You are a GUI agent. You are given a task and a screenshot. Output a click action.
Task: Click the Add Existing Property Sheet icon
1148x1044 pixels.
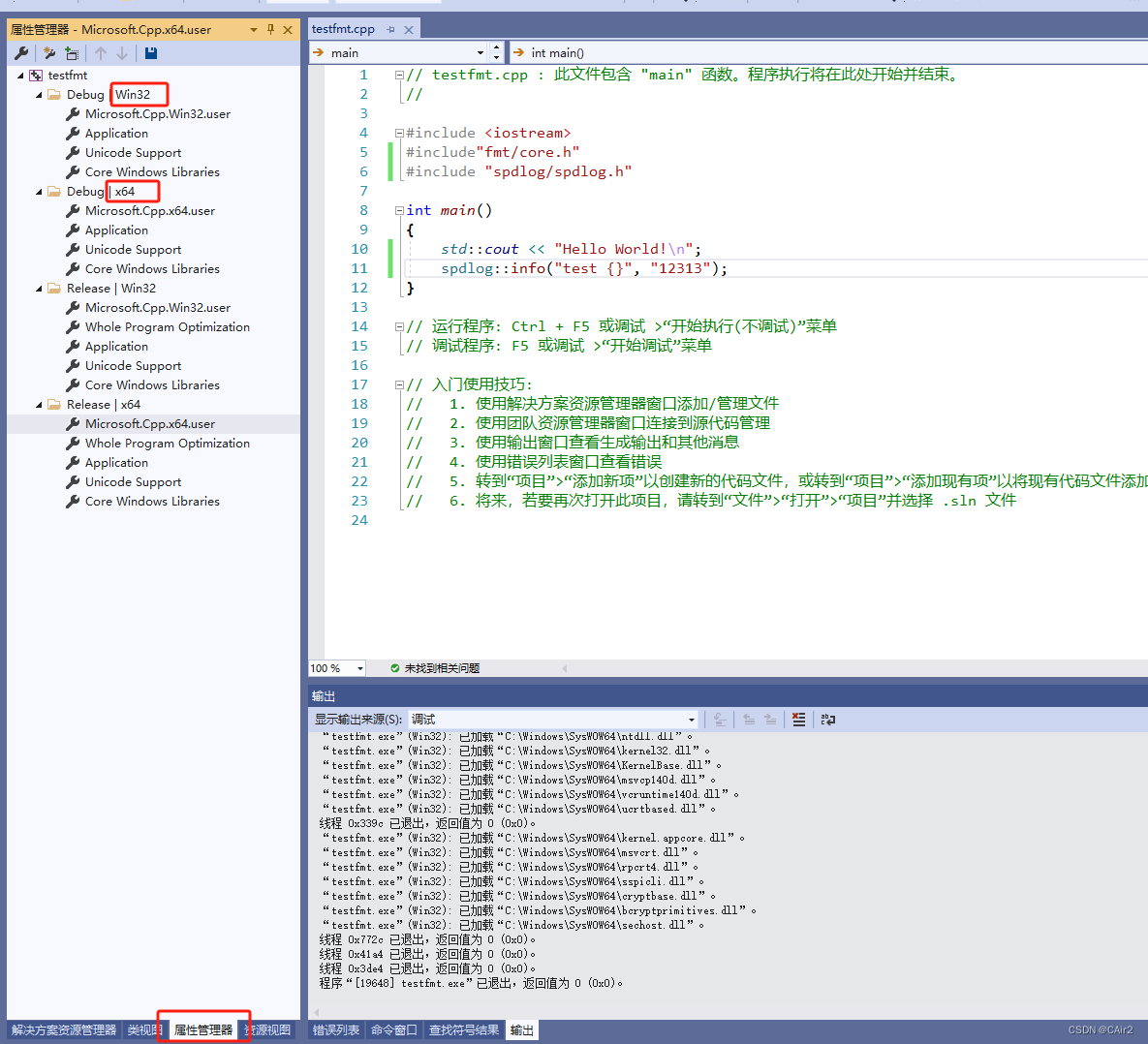tap(72, 52)
